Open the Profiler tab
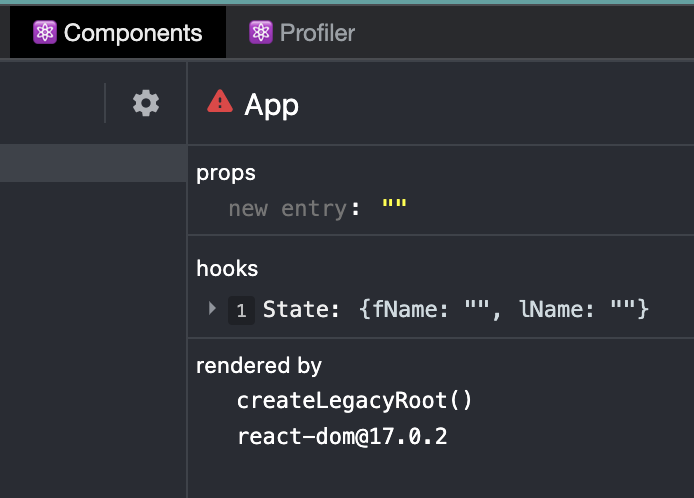This screenshot has width=694, height=498. 302,32
